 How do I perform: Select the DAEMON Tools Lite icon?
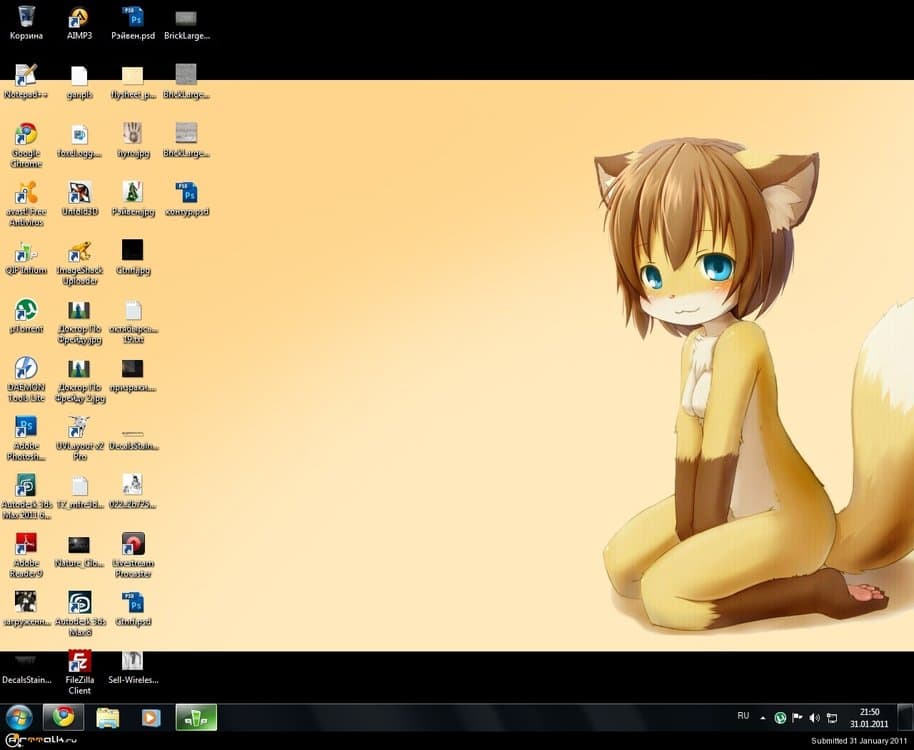[26, 368]
